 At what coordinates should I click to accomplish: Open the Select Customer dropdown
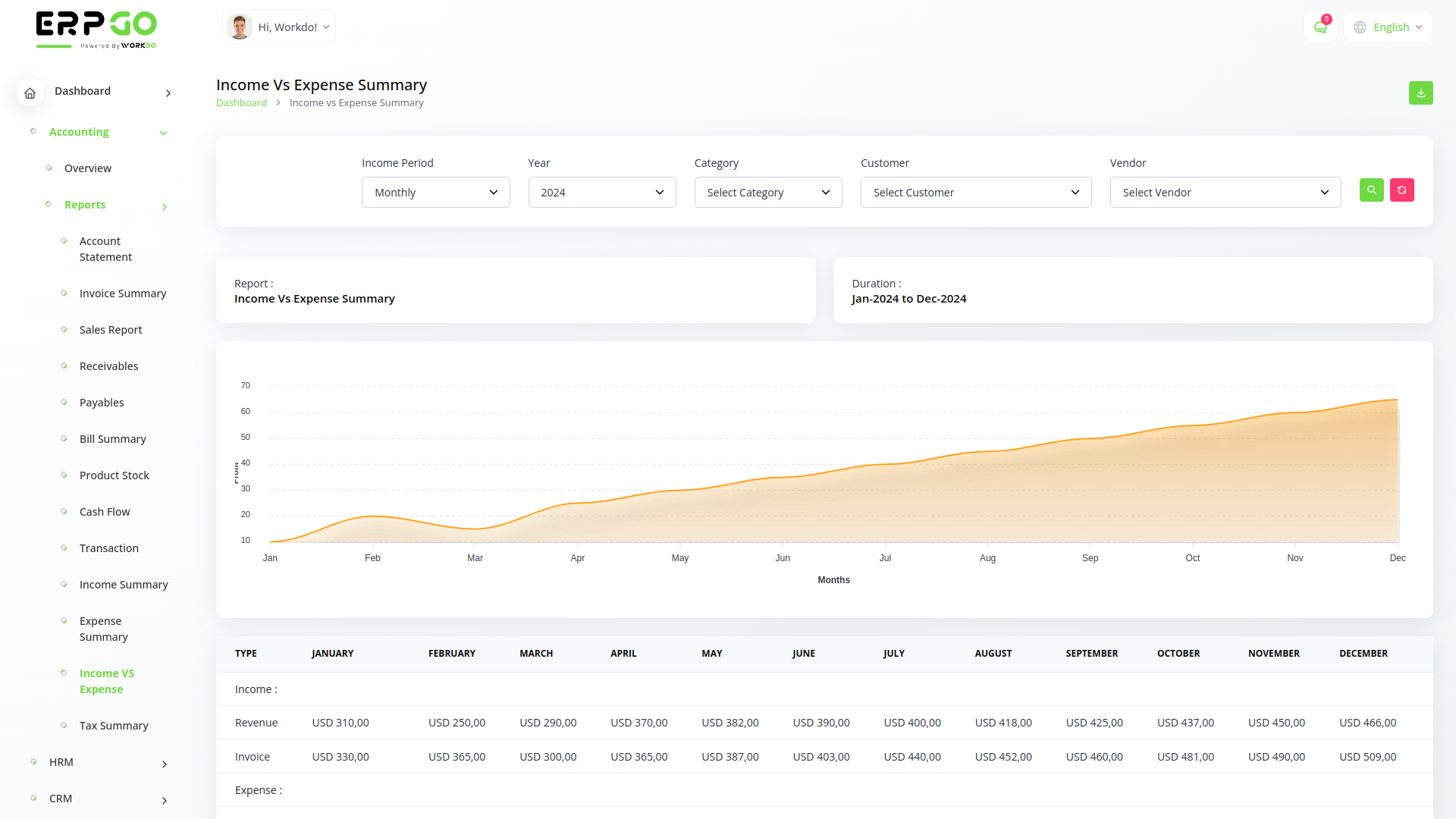pos(976,192)
